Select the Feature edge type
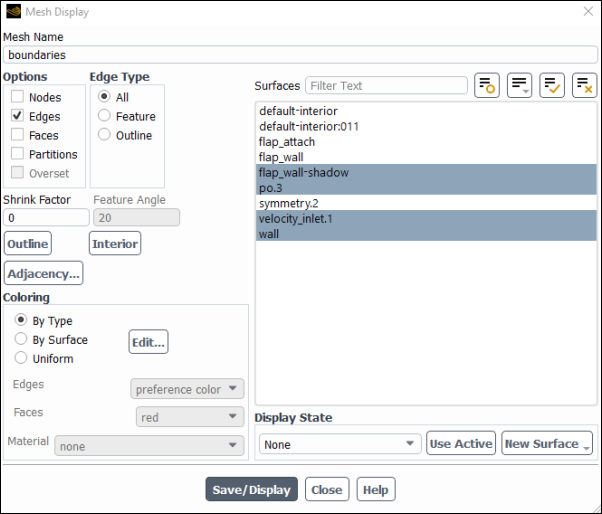This screenshot has width=602, height=514. coord(104,116)
